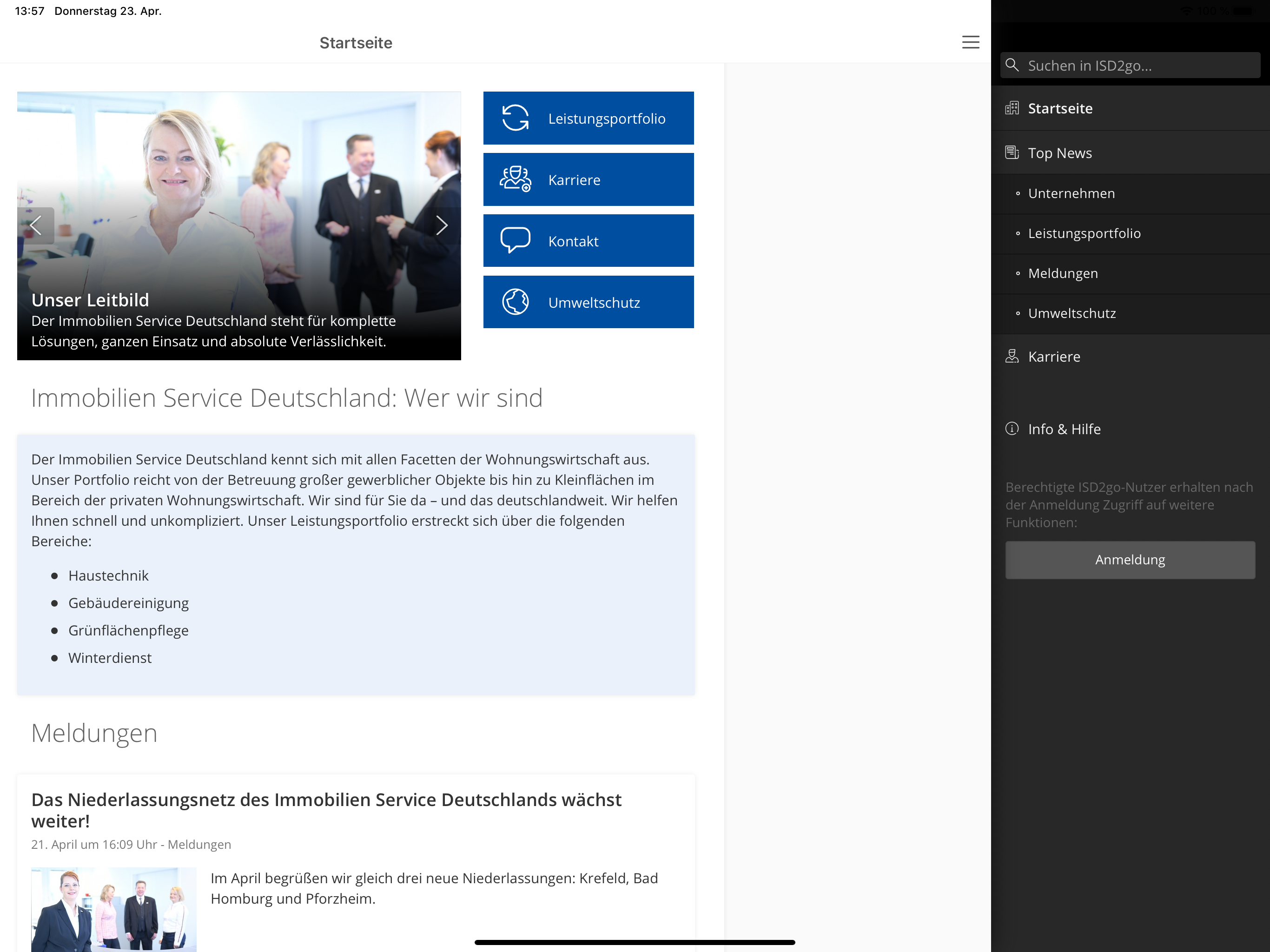Open the Kontakt blue tile
The height and width of the screenshot is (952, 1270).
(x=588, y=241)
